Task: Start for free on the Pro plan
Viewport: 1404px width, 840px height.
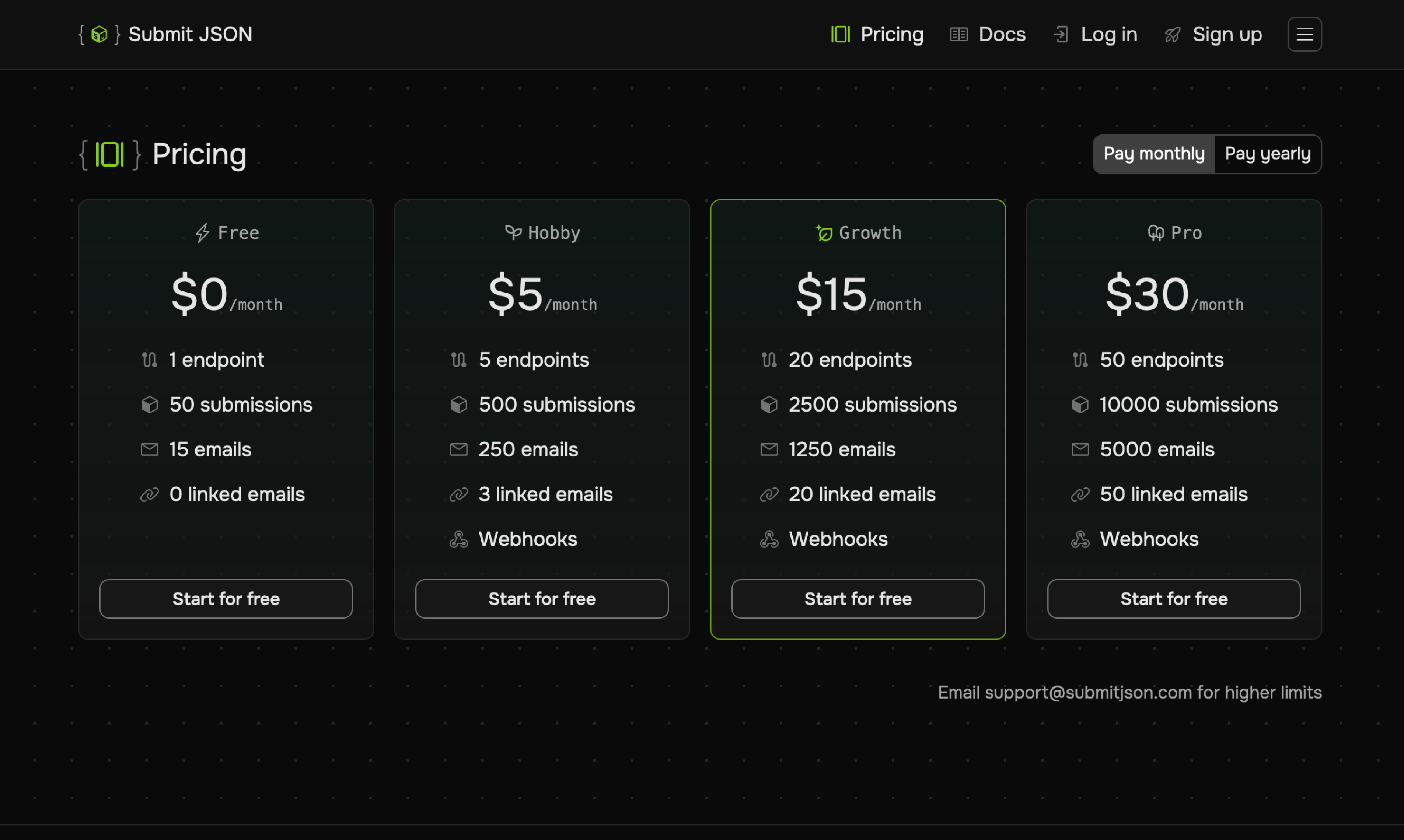Action: 1174,599
